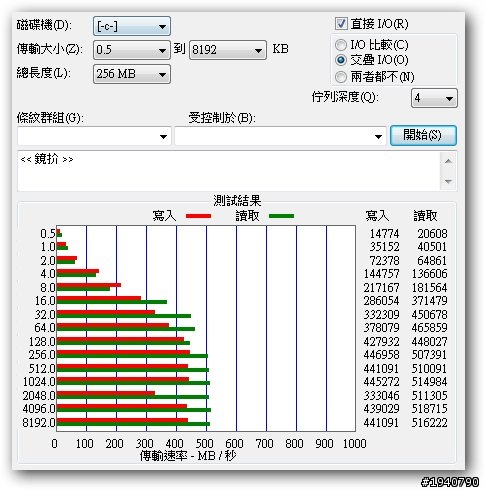485x490 pixels.
Task: Click the read value 507391
Action: tap(429, 355)
